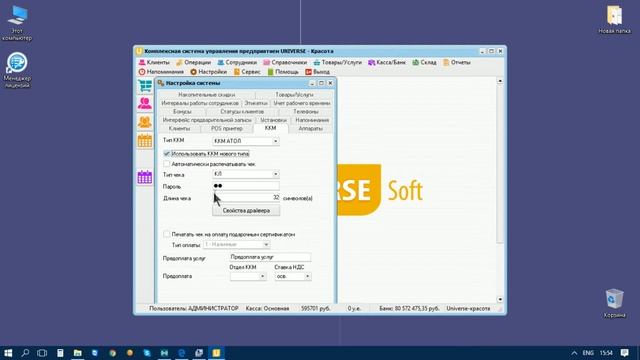The image size is (640, 360).
Task: Switch to Телефоны tab
Action: [x=305, y=111]
